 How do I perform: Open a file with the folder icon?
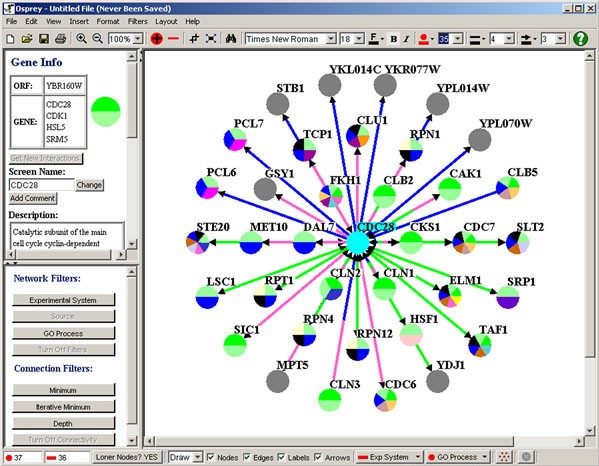pos(27,39)
